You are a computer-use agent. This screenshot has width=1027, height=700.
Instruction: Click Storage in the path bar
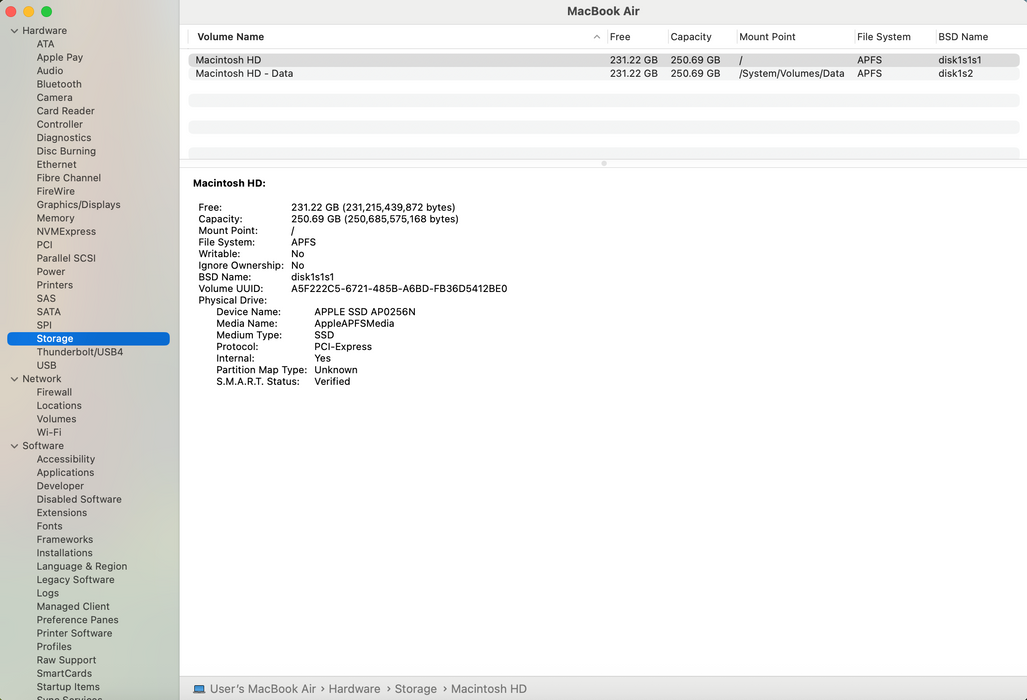pyautogui.click(x=416, y=689)
